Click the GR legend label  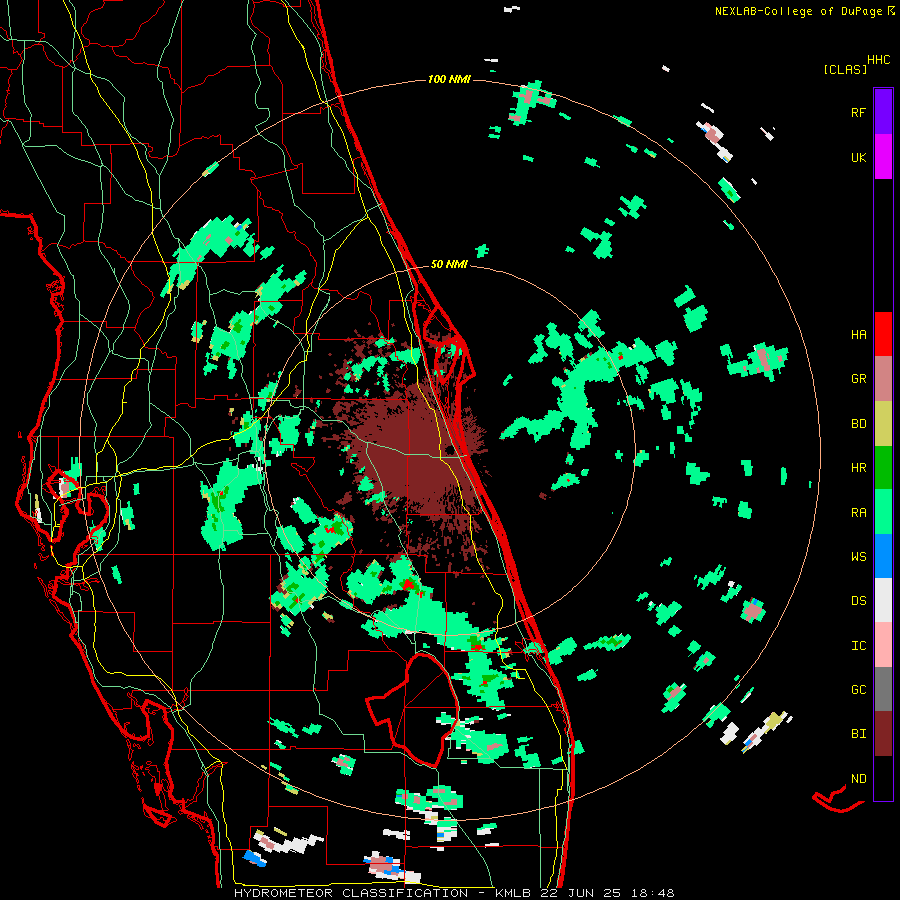[x=858, y=379]
